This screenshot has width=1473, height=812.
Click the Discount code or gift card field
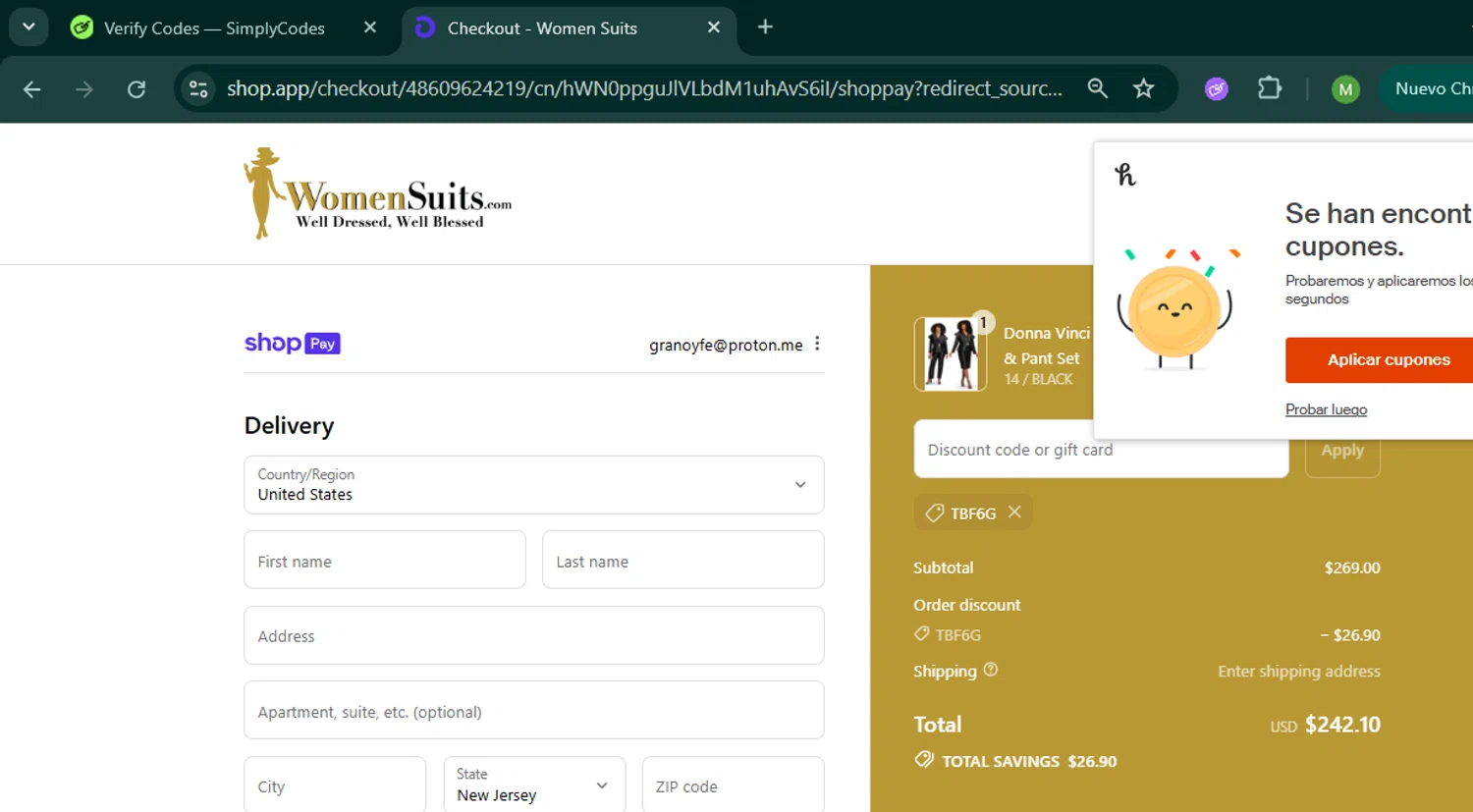pyautogui.click(x=1101, y=450)
